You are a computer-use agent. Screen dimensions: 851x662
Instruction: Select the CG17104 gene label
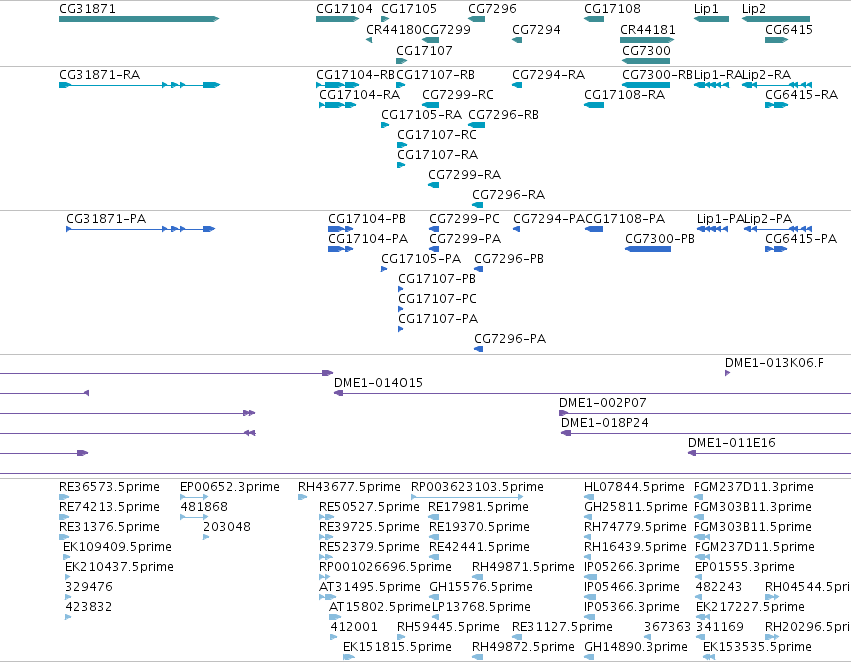(344, 9)
